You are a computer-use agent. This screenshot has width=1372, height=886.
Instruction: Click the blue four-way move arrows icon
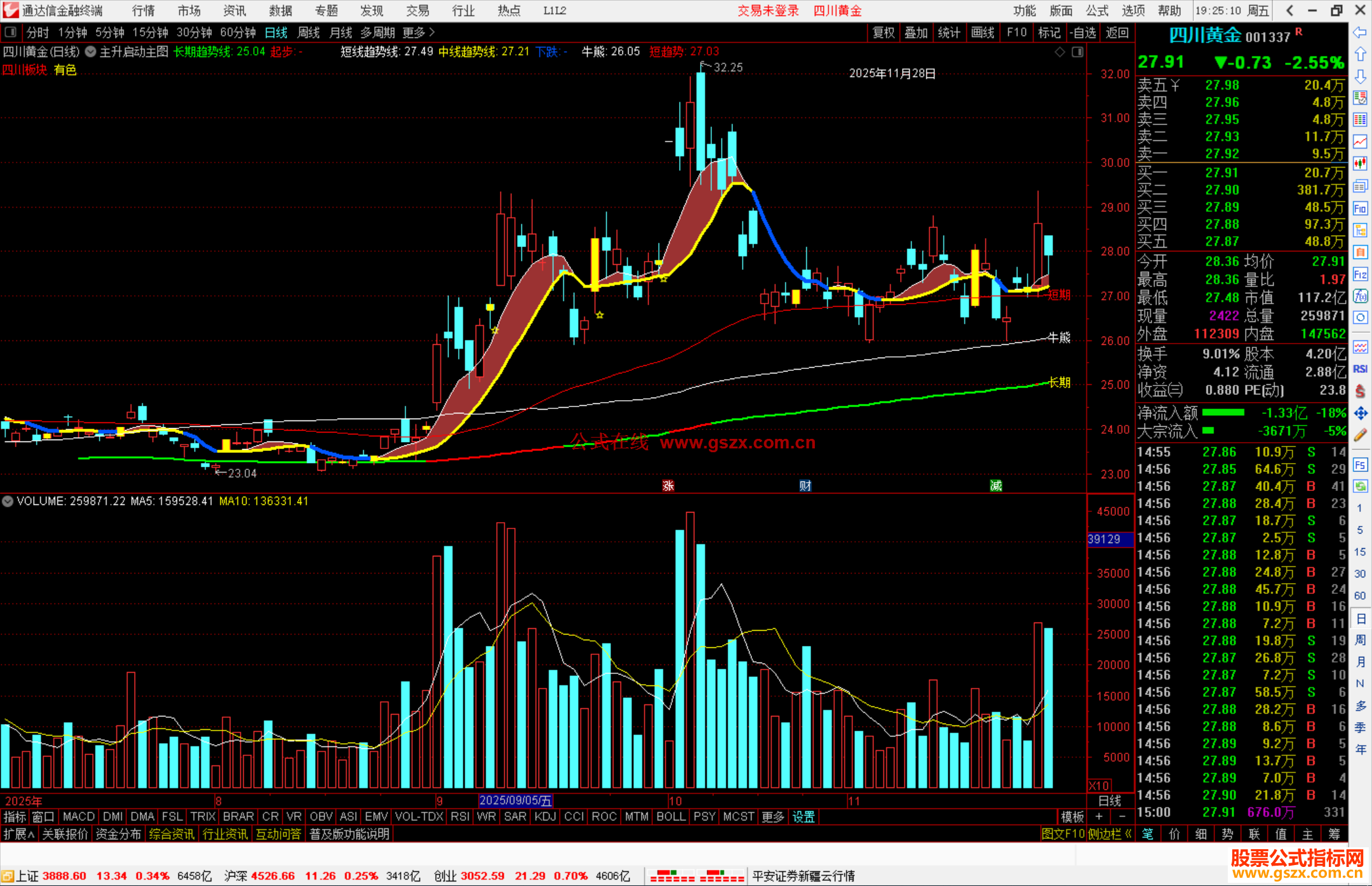[x=1360, y=413]
